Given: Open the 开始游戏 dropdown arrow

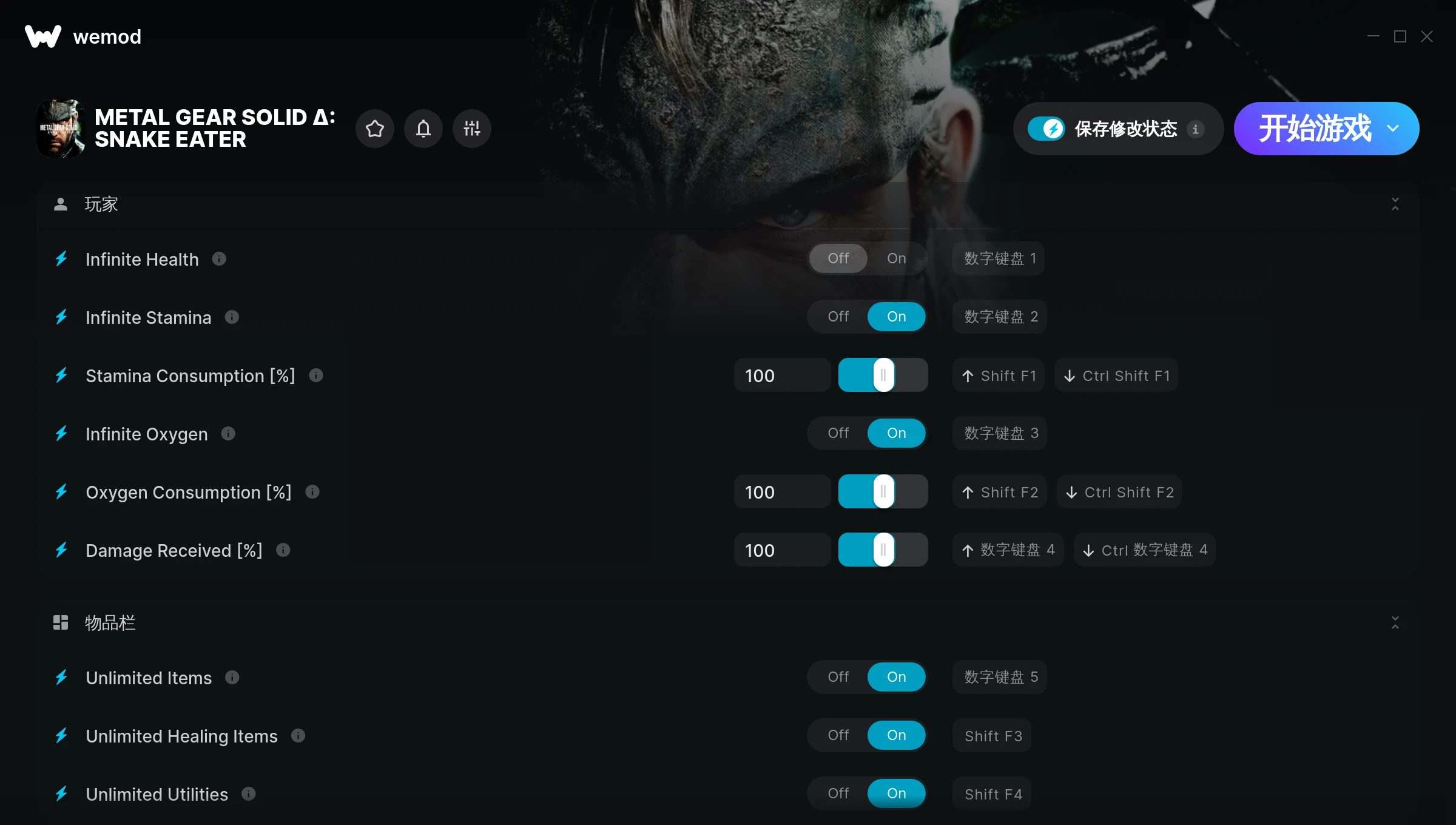Looking at the screenshot, I should tap(1393, 129).
